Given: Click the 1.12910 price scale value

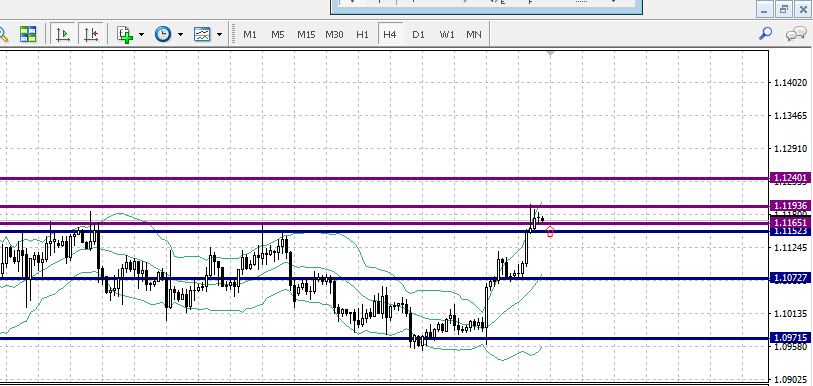Looking at the screenshot, I should point(790,148).
